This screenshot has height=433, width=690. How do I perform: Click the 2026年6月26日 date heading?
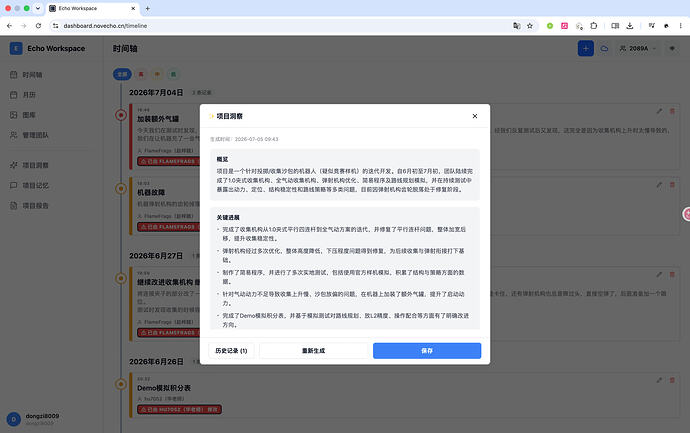[156, 361]
